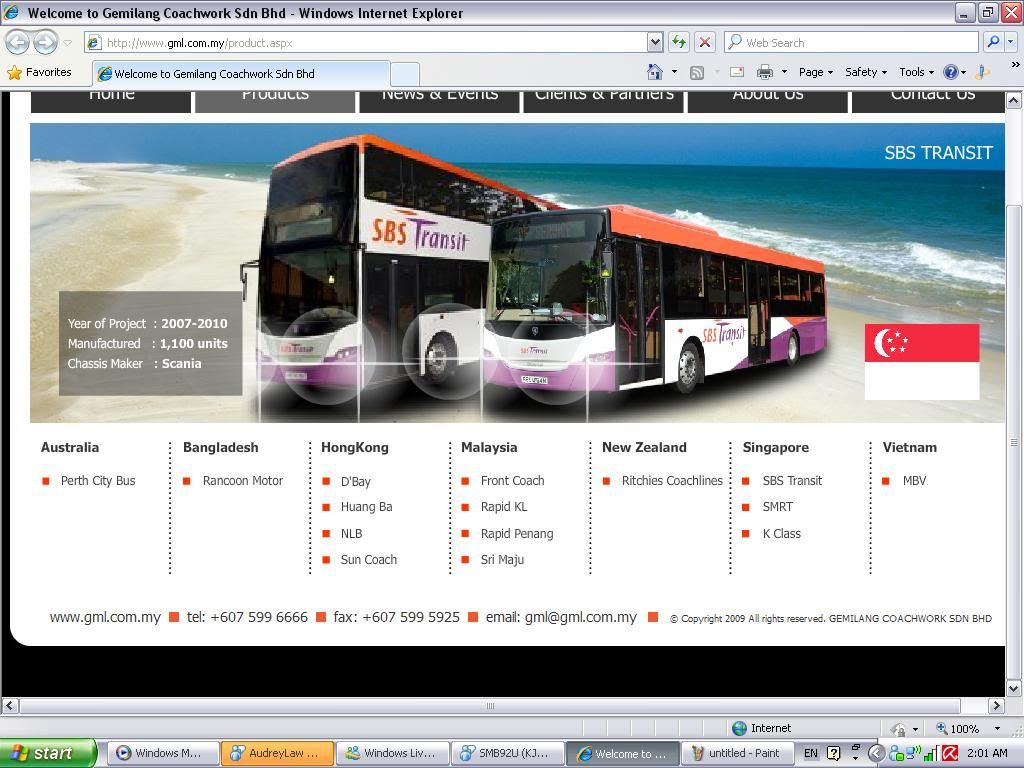The width and height of the screenshot is (1024, 768).
Task: Open the Windows start menu
Action: point(48,753)
